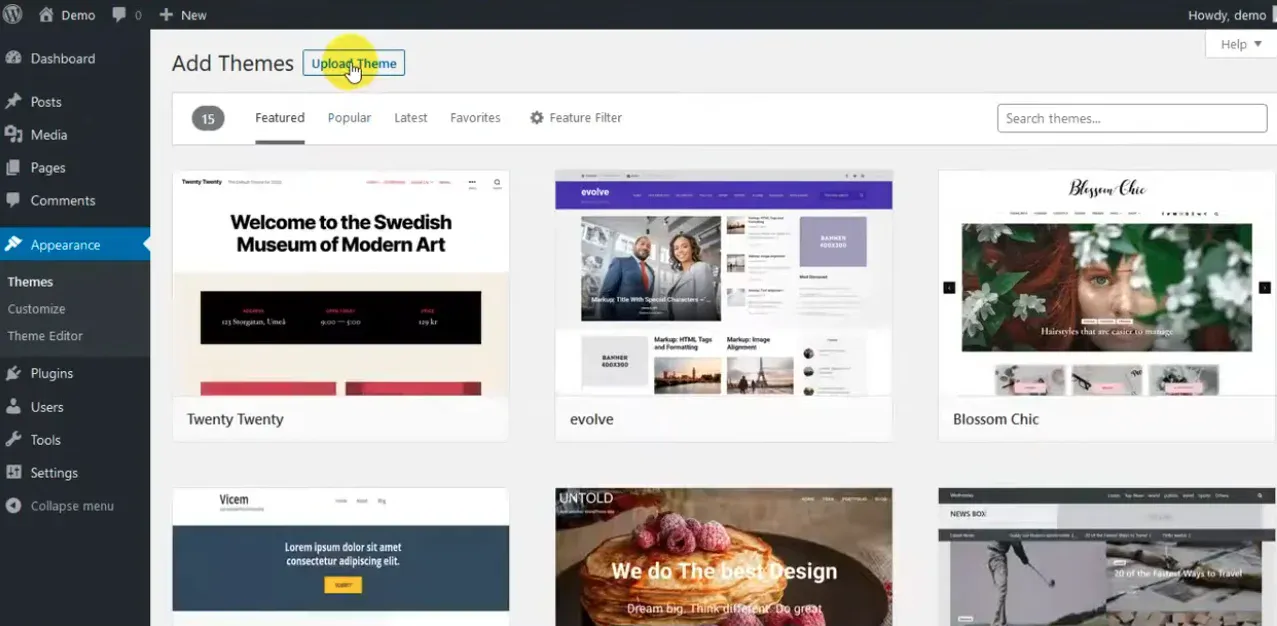Open the Media library icon
The height and width of the screenshot is (626, 1277).
click(x=14, y=134)
